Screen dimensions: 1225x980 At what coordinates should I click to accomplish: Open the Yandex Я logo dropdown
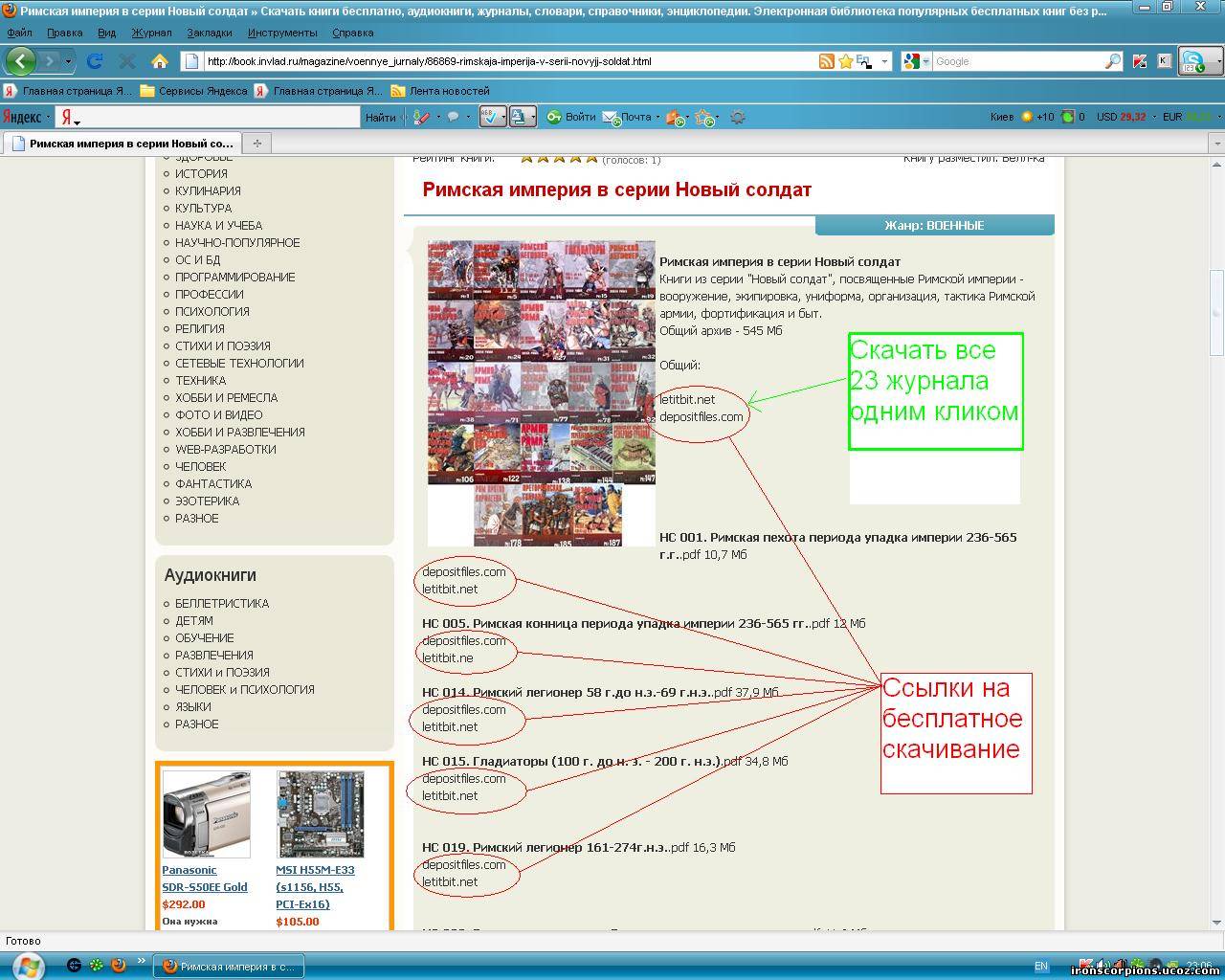pos(70,117)
